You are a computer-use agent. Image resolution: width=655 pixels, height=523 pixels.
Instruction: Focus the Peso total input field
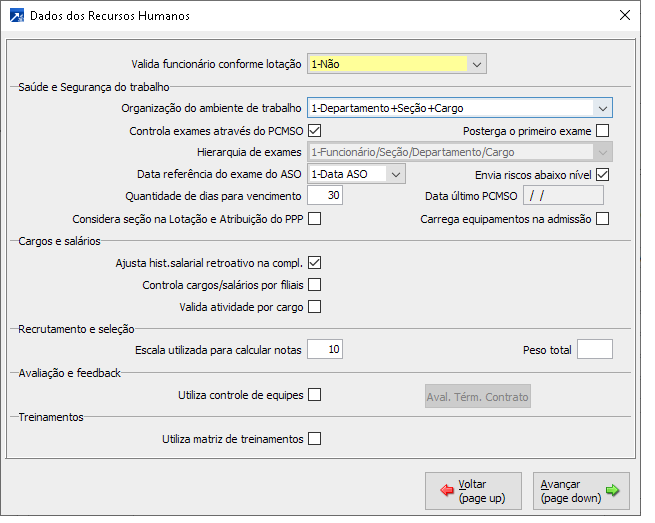coord(595,350)
